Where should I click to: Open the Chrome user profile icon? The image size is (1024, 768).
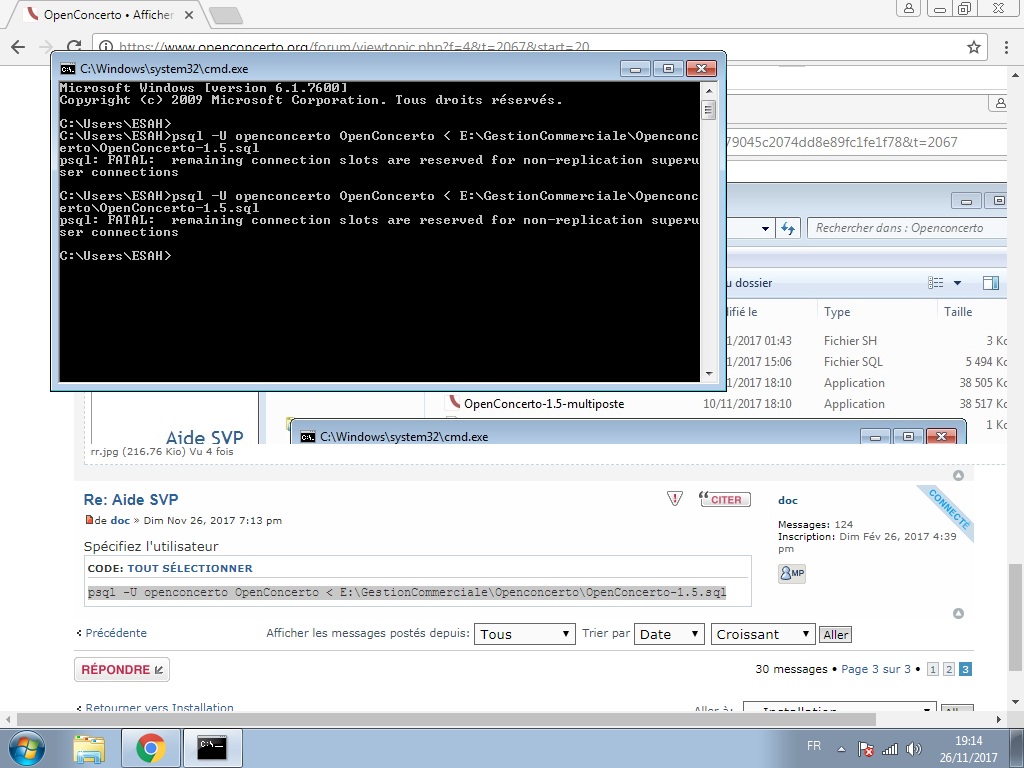coord(908,8)
